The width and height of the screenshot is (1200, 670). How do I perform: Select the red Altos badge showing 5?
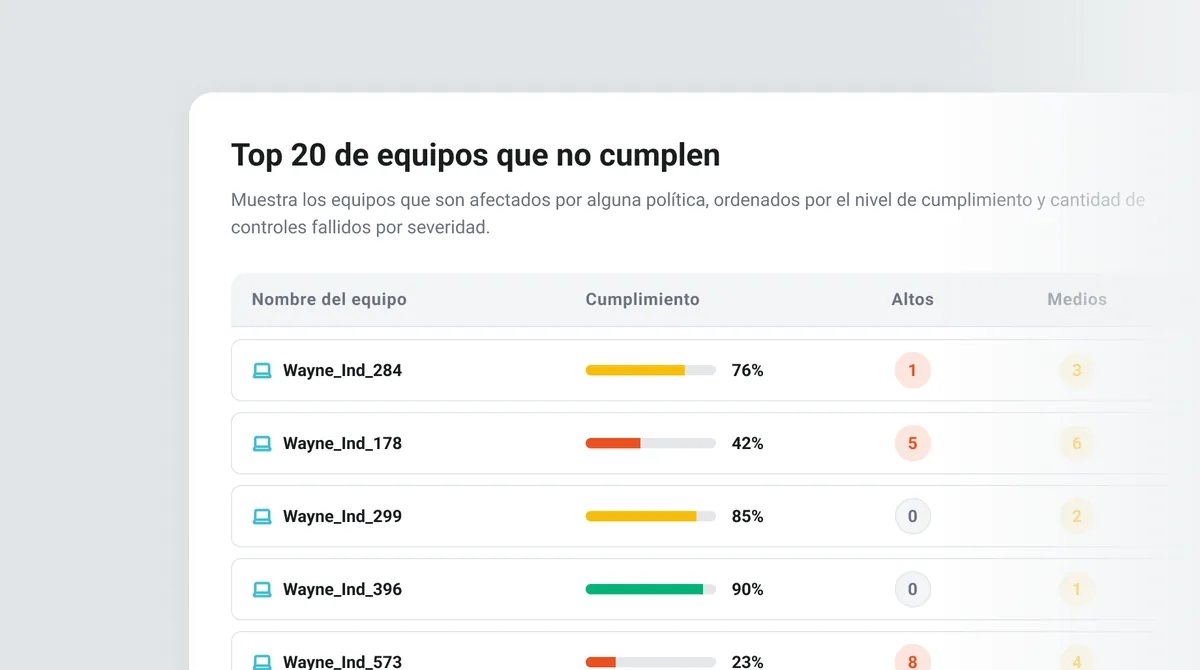pos(912,444)
